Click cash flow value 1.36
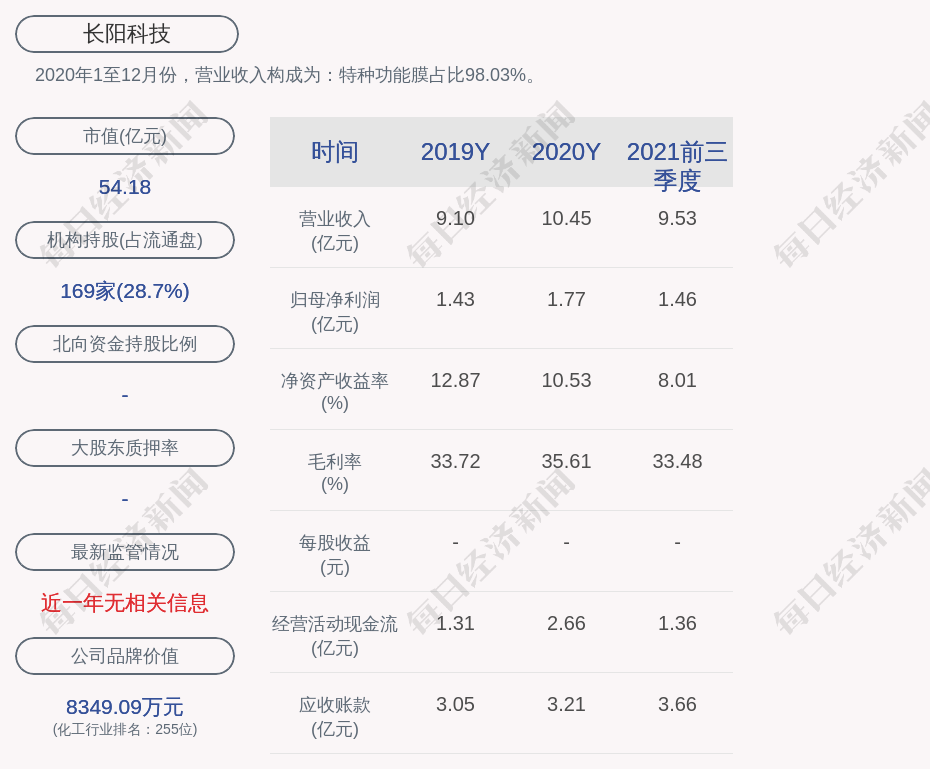Viewport: 930px width, 769px height. (677, 623)
